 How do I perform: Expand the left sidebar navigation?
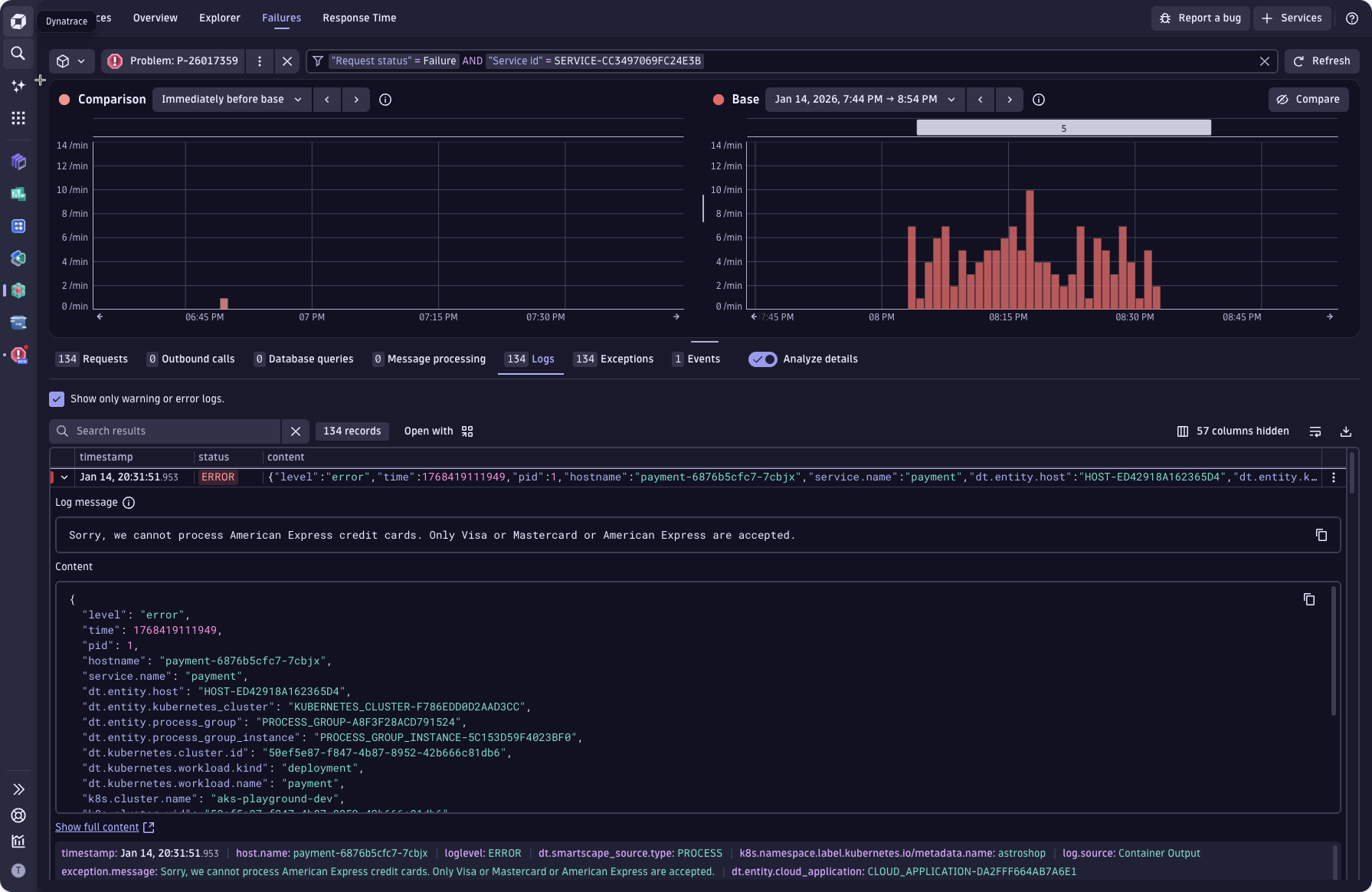click(18, 789)
